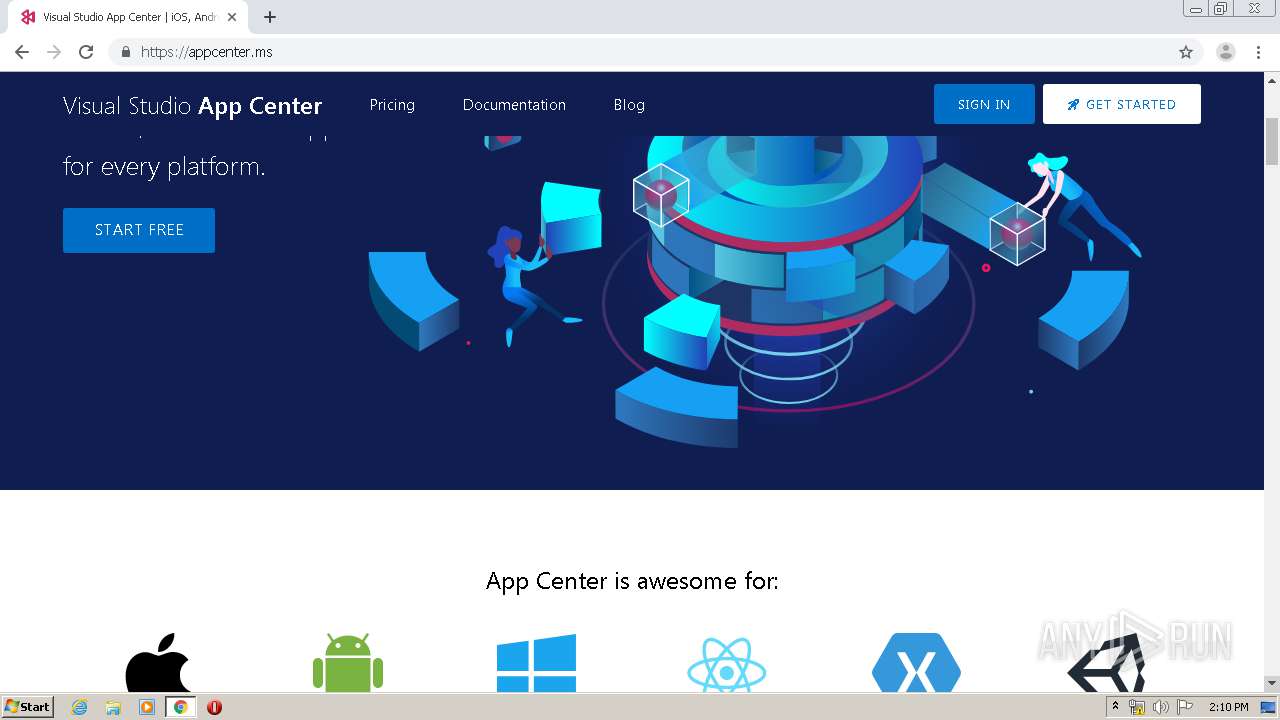
Task: Open the Pricing page
Action: click(x=392, y=105)
